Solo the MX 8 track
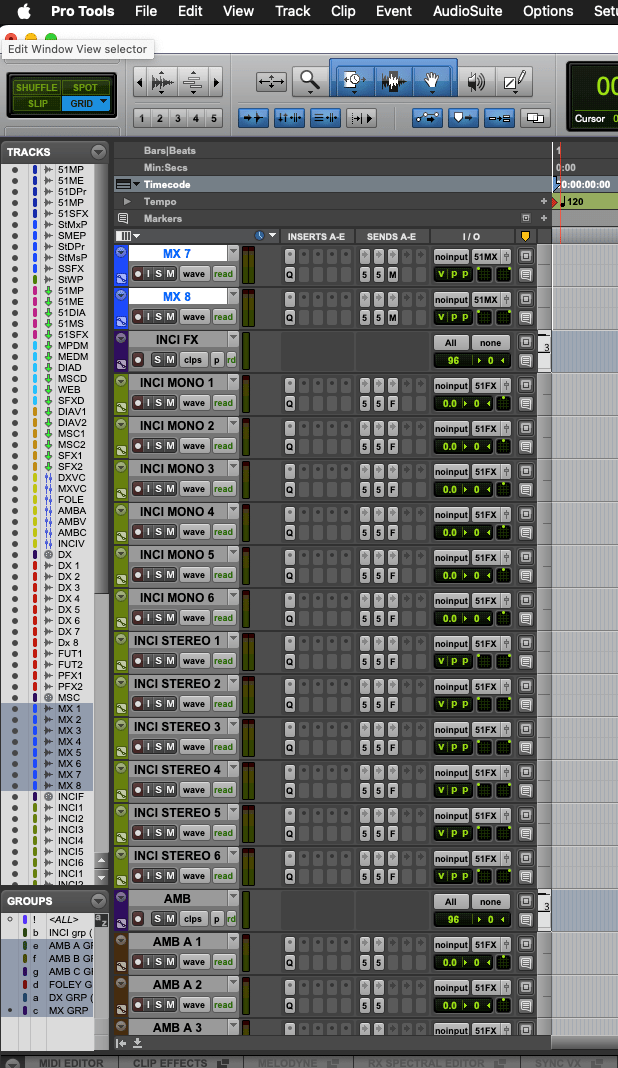Screen dimensions: 618x1068 point(159,317)
